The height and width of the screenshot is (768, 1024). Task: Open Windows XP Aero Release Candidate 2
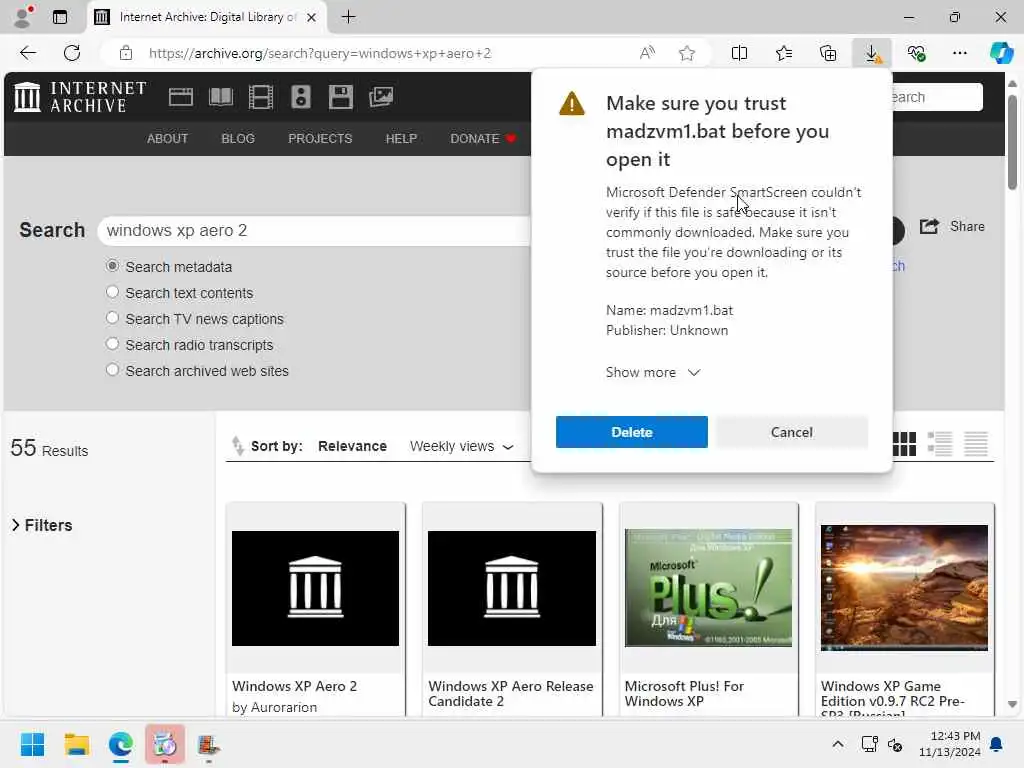(x=511, y=694)
